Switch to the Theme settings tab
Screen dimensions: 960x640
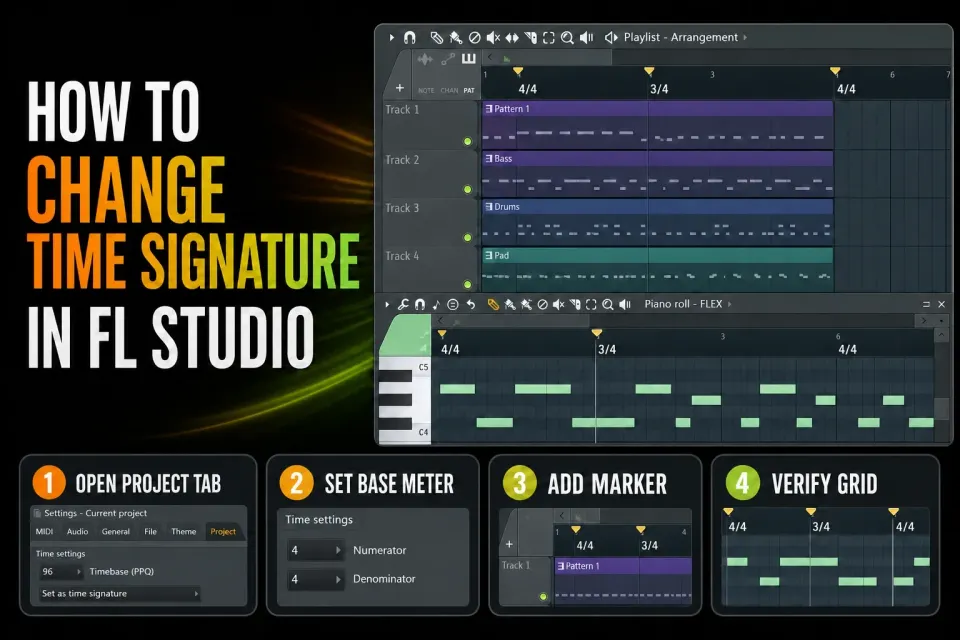coord(184,532)
